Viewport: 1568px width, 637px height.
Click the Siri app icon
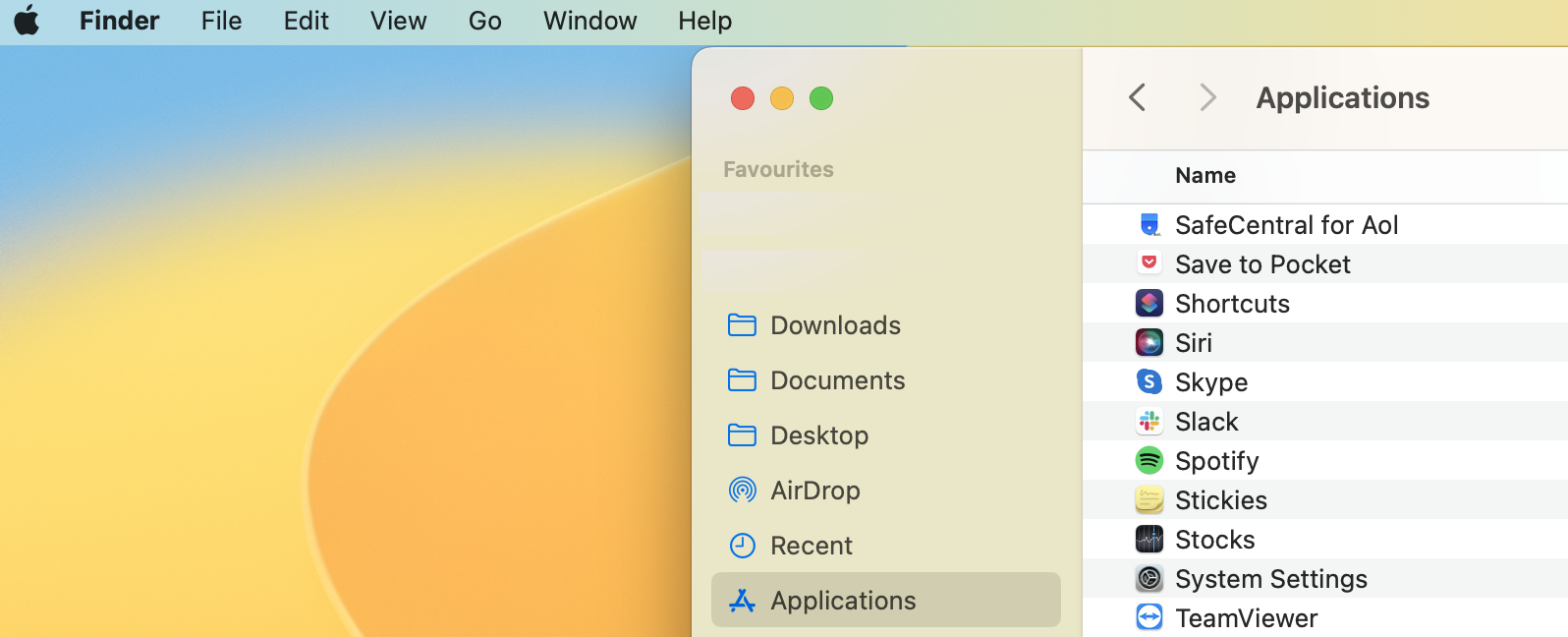(x=1149, y=342)
